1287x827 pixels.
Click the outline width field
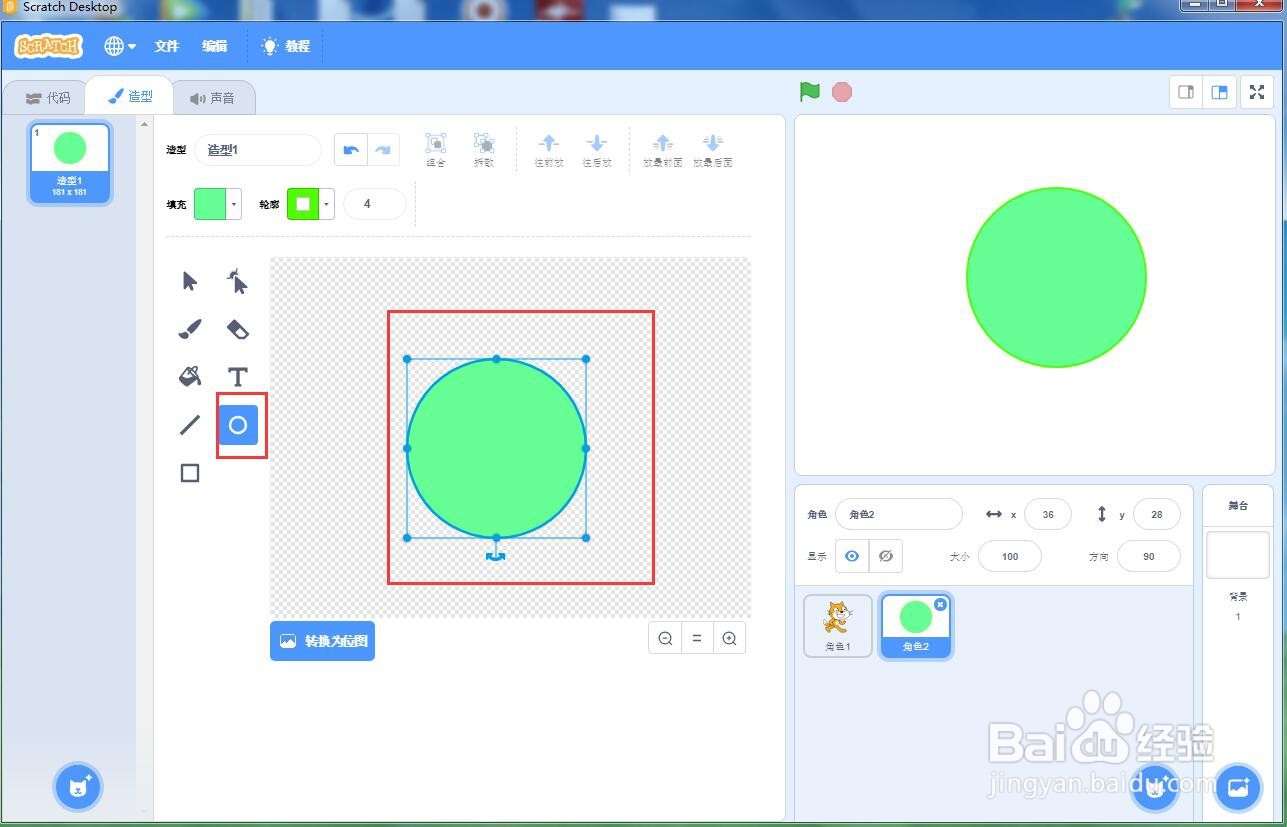pyautogui.click(x=375, y=204)
